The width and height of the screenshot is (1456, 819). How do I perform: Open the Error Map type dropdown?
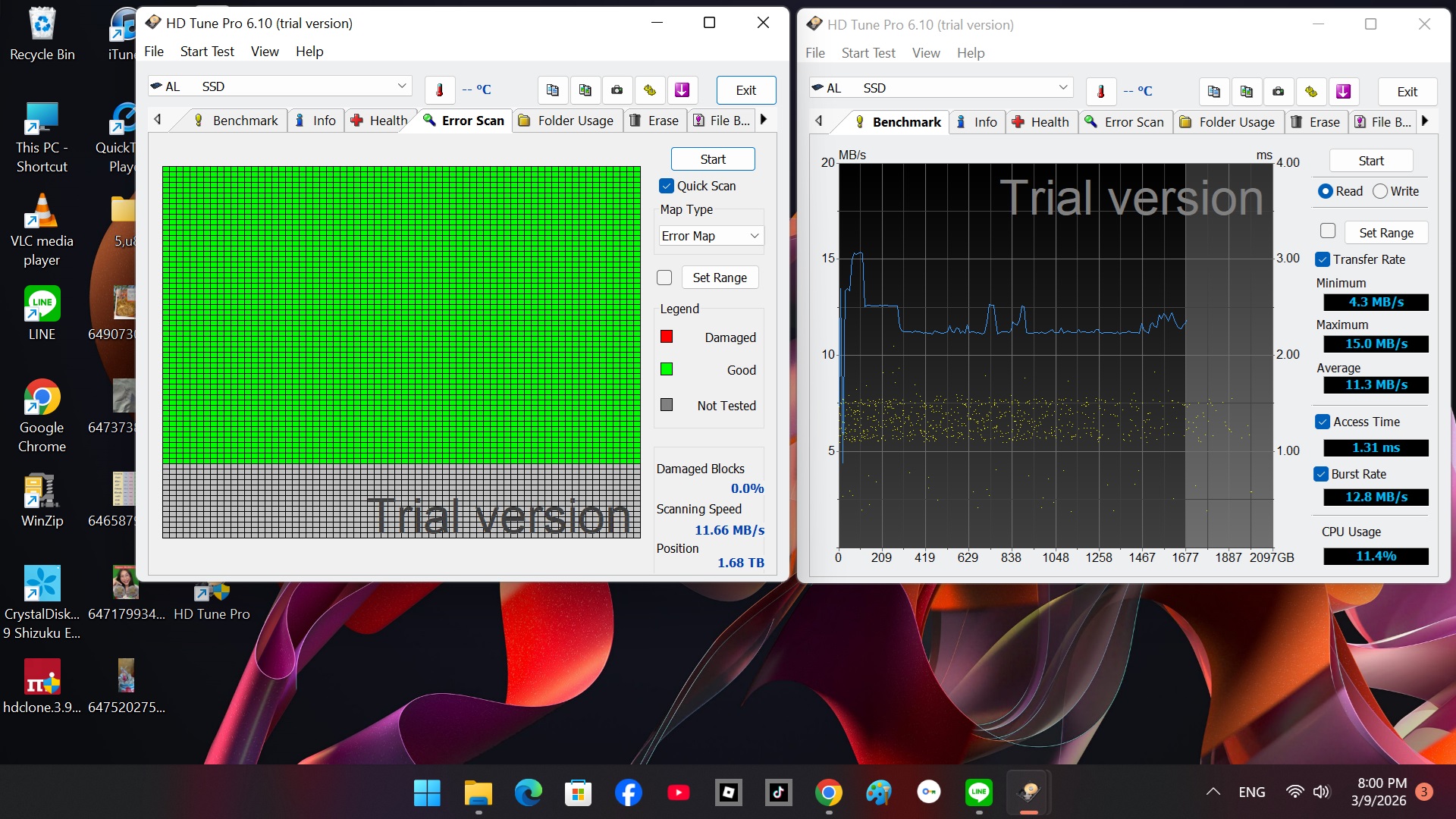click(x=710, y=236)
